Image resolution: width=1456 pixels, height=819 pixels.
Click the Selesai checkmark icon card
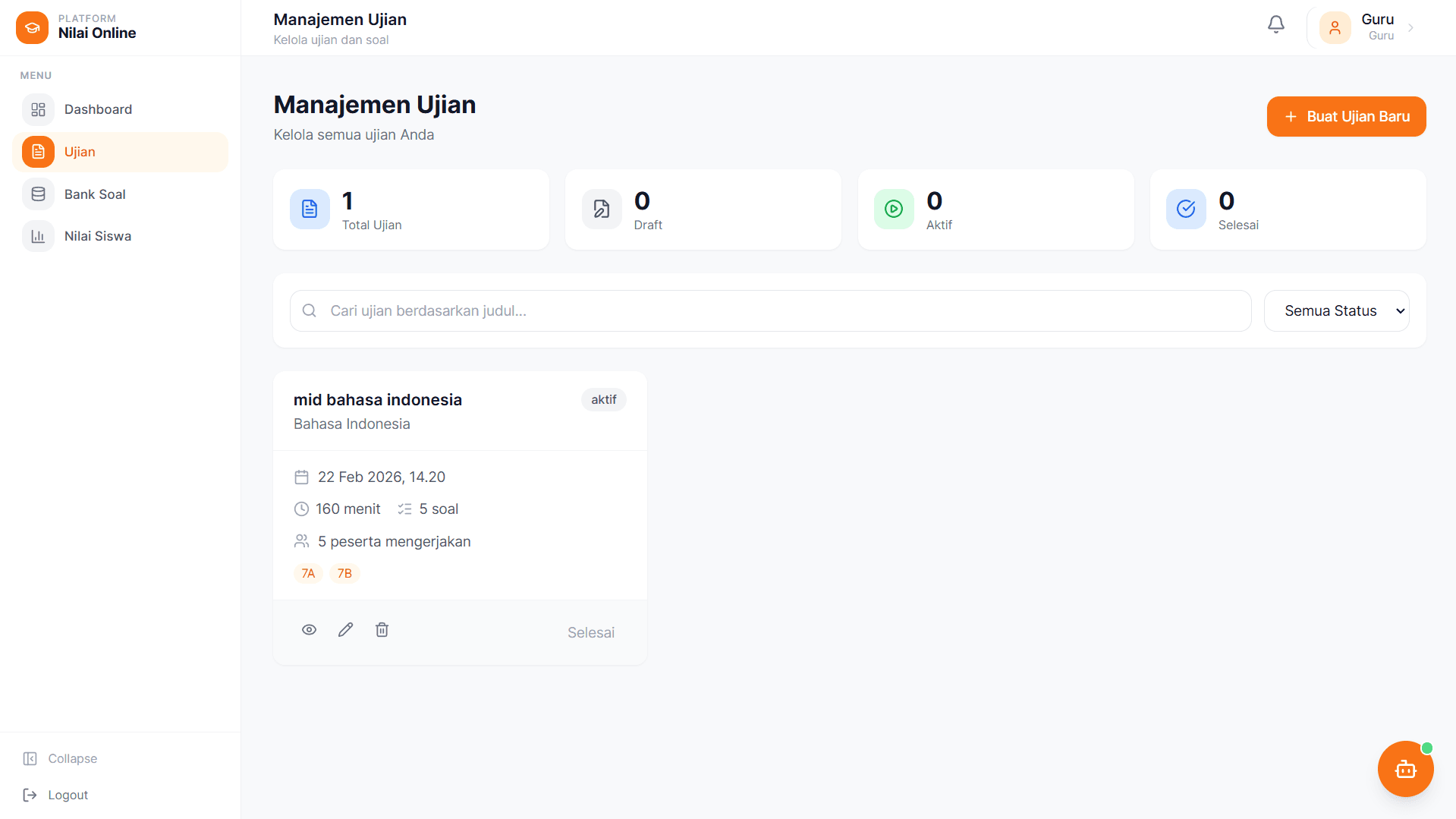[1185, 209]
